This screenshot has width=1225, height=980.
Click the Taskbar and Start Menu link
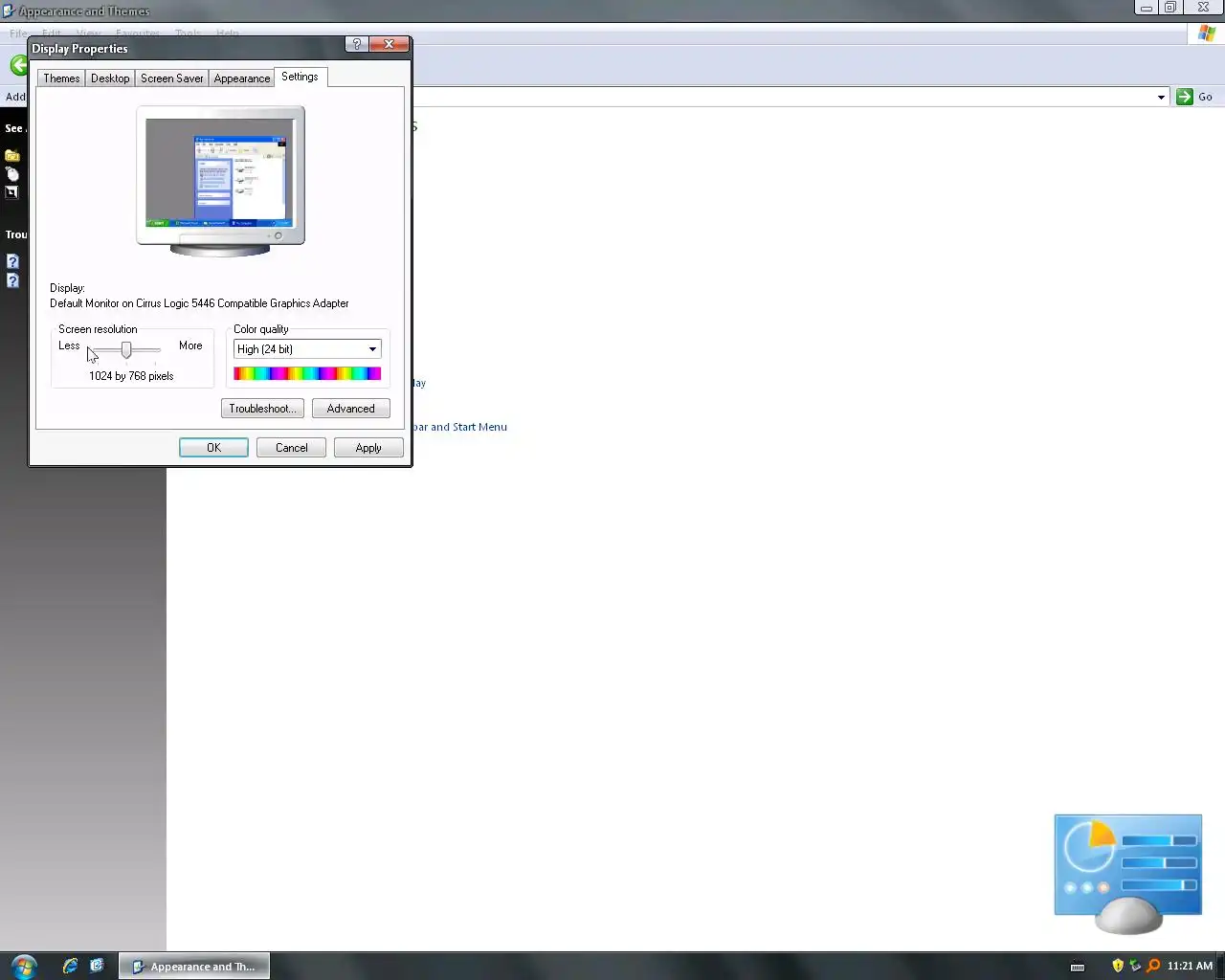click(459, 427)
